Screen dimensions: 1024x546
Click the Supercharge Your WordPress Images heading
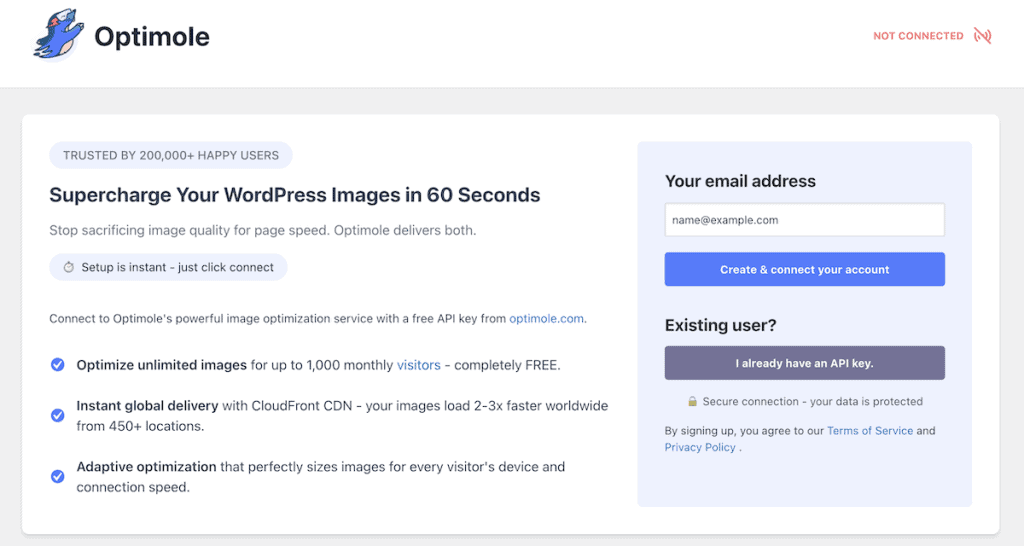(295, 195)
